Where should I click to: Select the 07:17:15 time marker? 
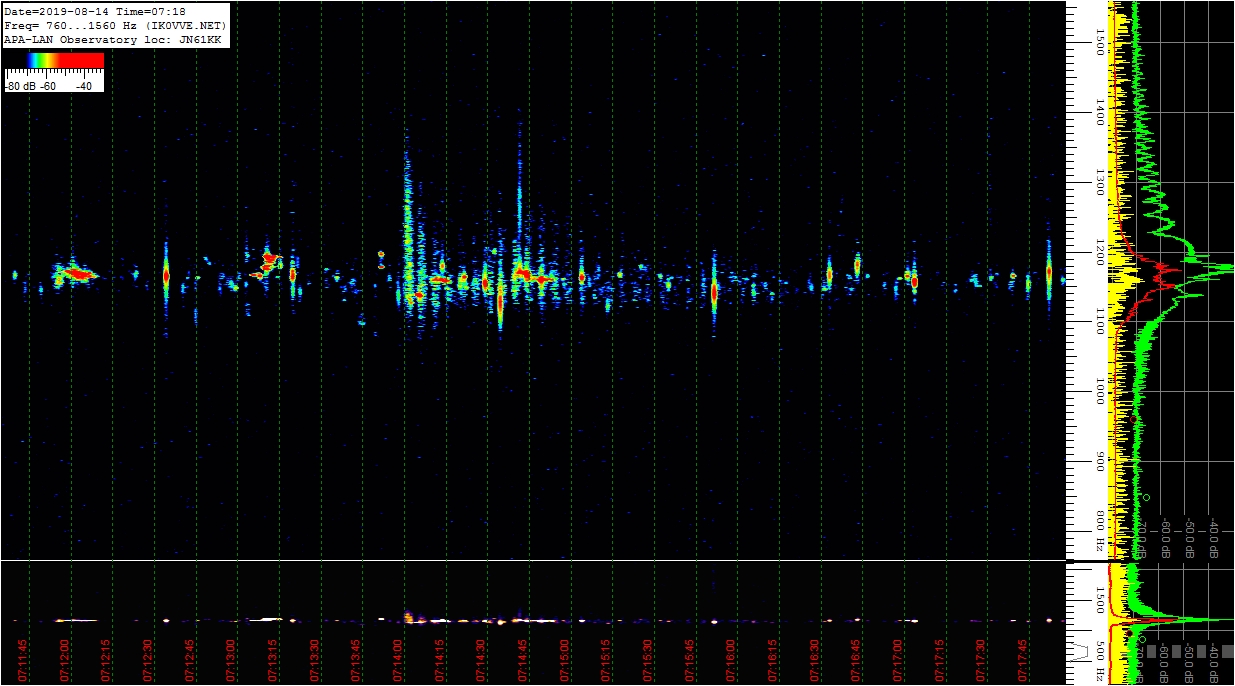tap(940, 660)
